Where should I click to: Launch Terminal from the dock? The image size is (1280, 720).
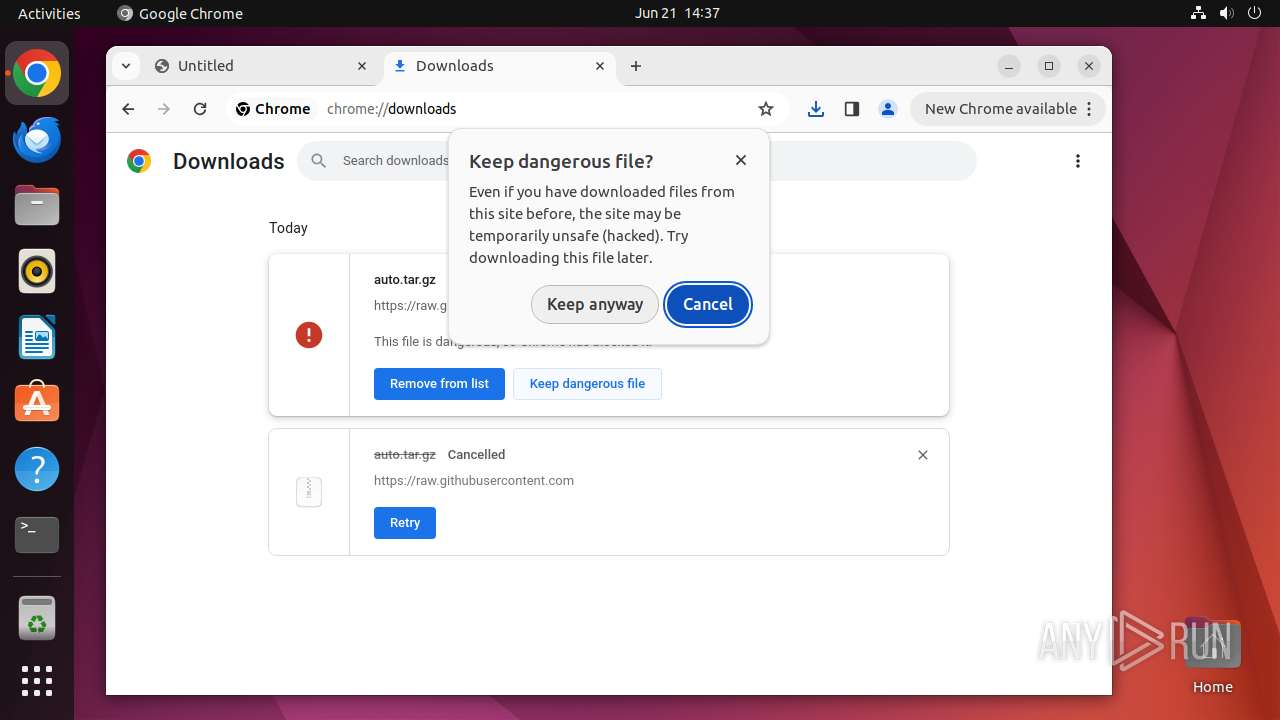click(37, 535)
